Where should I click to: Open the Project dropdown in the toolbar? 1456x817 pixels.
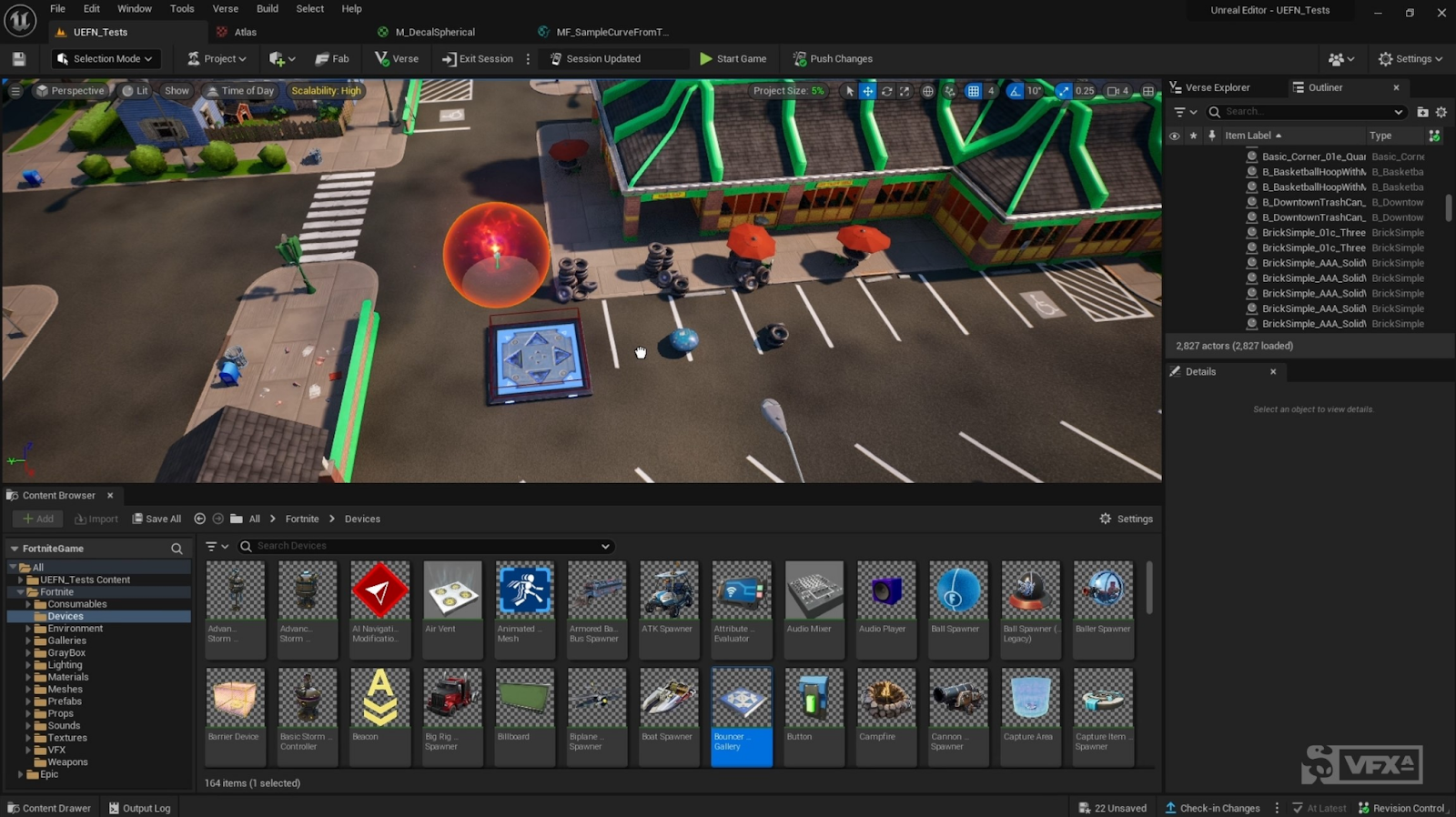[217, 59]
